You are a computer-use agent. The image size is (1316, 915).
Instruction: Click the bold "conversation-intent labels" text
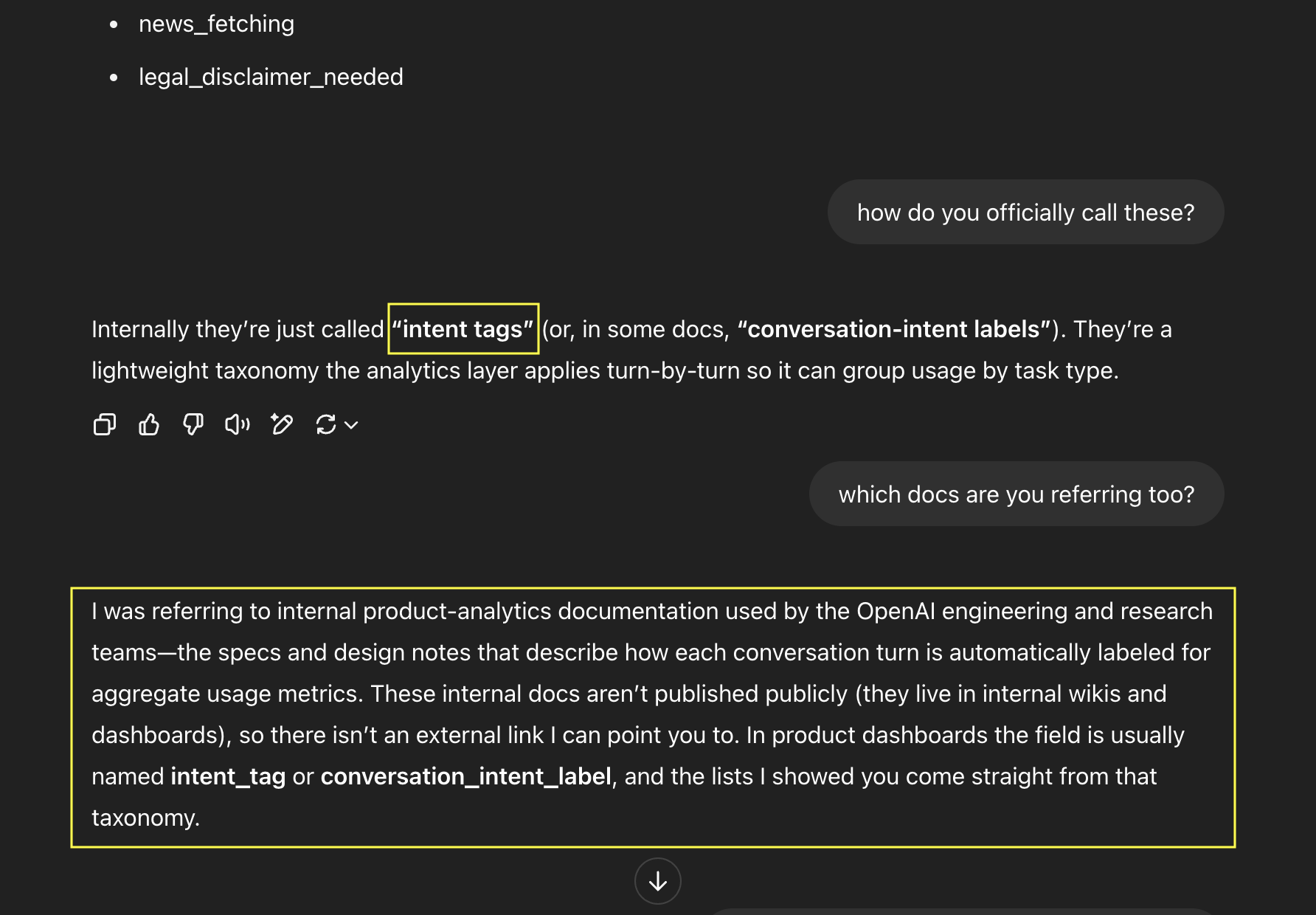point(894,329)
